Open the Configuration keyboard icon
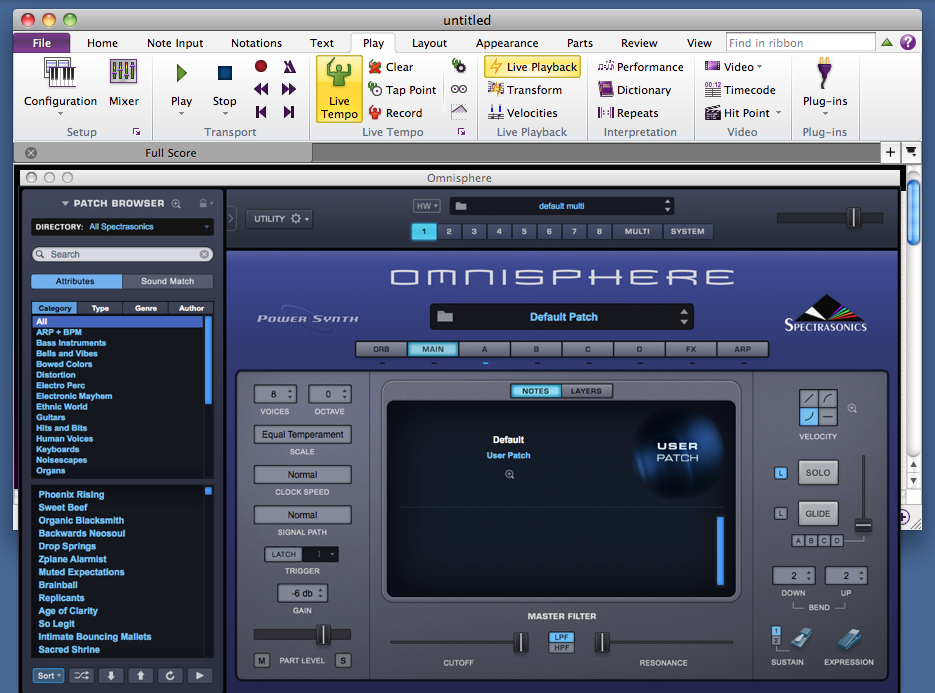Image resolution: width=935 pixels, height=693 pixels. click(60, 72)
